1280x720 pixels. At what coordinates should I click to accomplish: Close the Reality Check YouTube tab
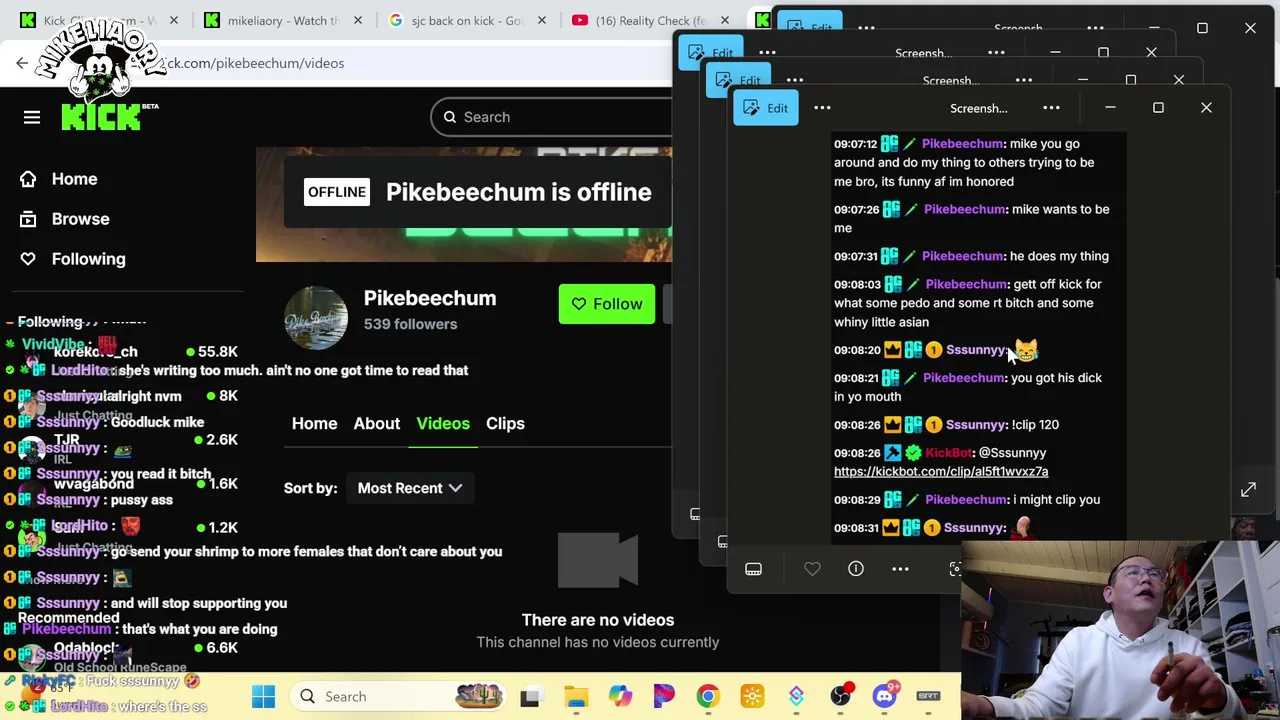[724, 20]
